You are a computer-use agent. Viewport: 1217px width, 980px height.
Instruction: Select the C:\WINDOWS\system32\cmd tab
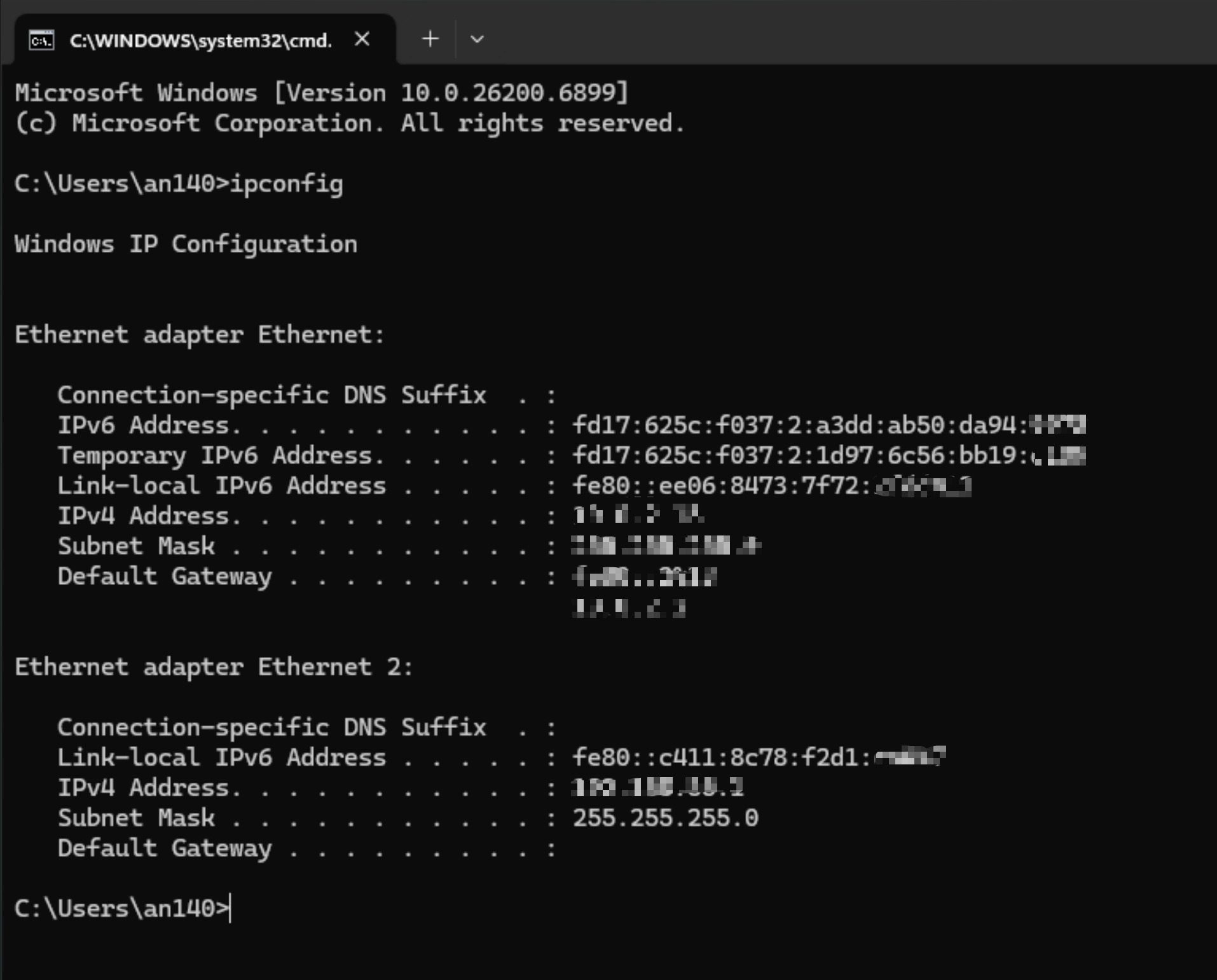pos(200,41)
